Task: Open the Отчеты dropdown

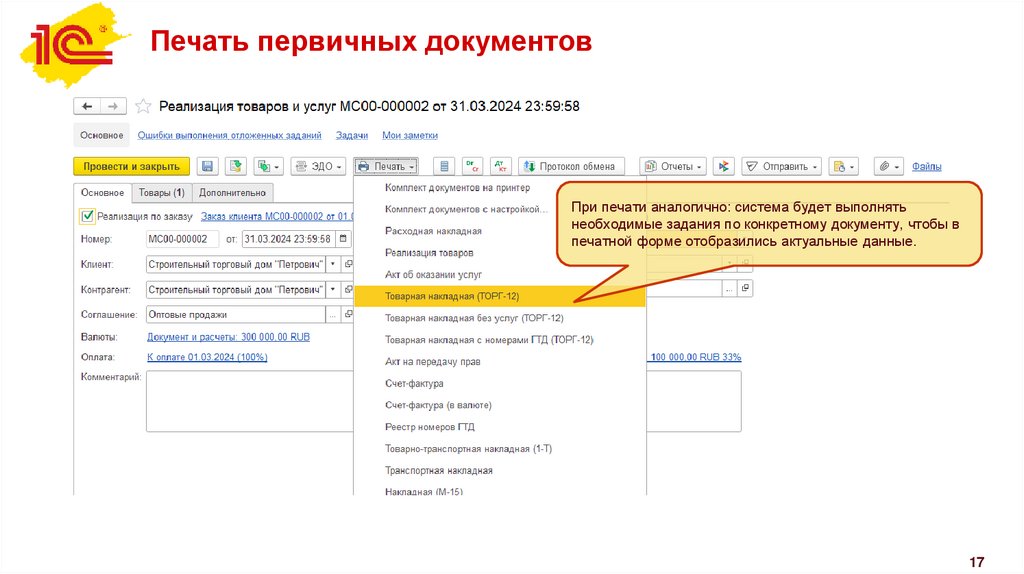Action: (673, 167)
